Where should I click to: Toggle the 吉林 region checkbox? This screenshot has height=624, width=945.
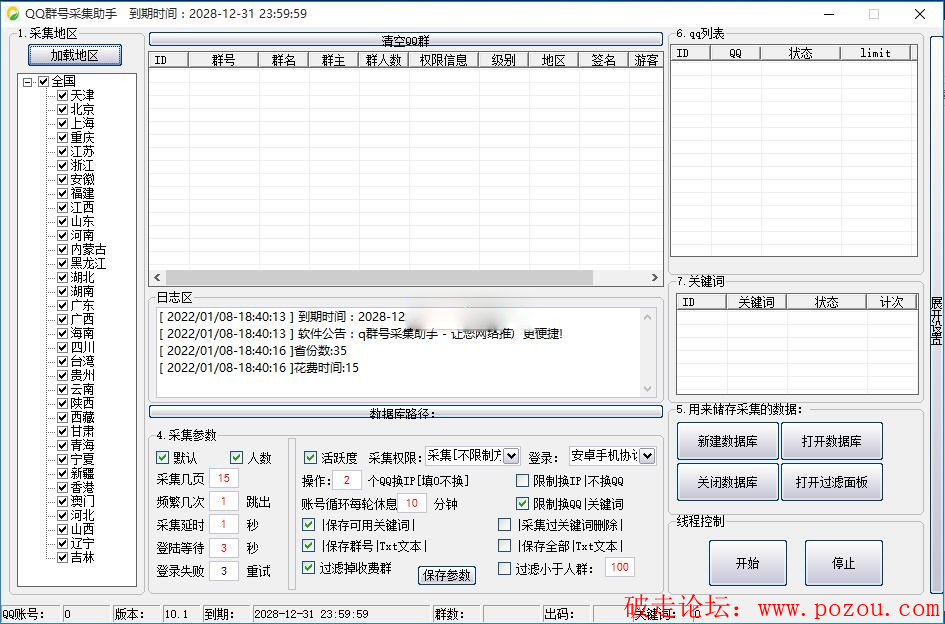pyautogui.click(x=62, y=557)
